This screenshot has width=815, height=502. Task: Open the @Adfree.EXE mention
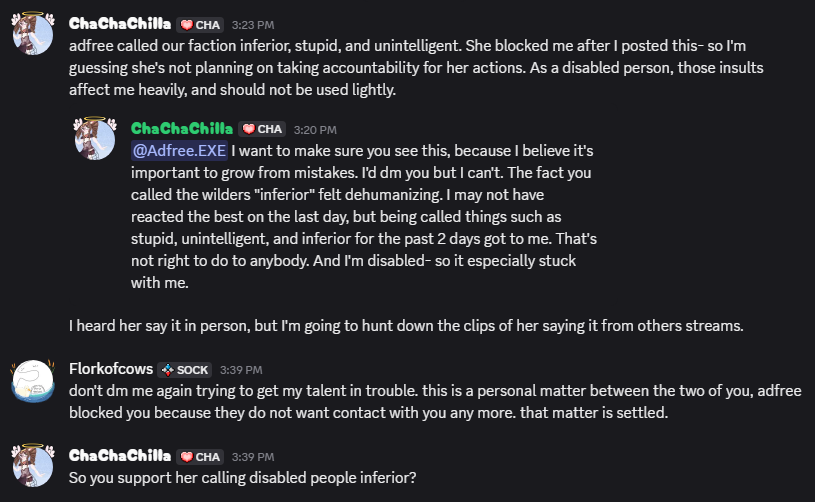179,151
